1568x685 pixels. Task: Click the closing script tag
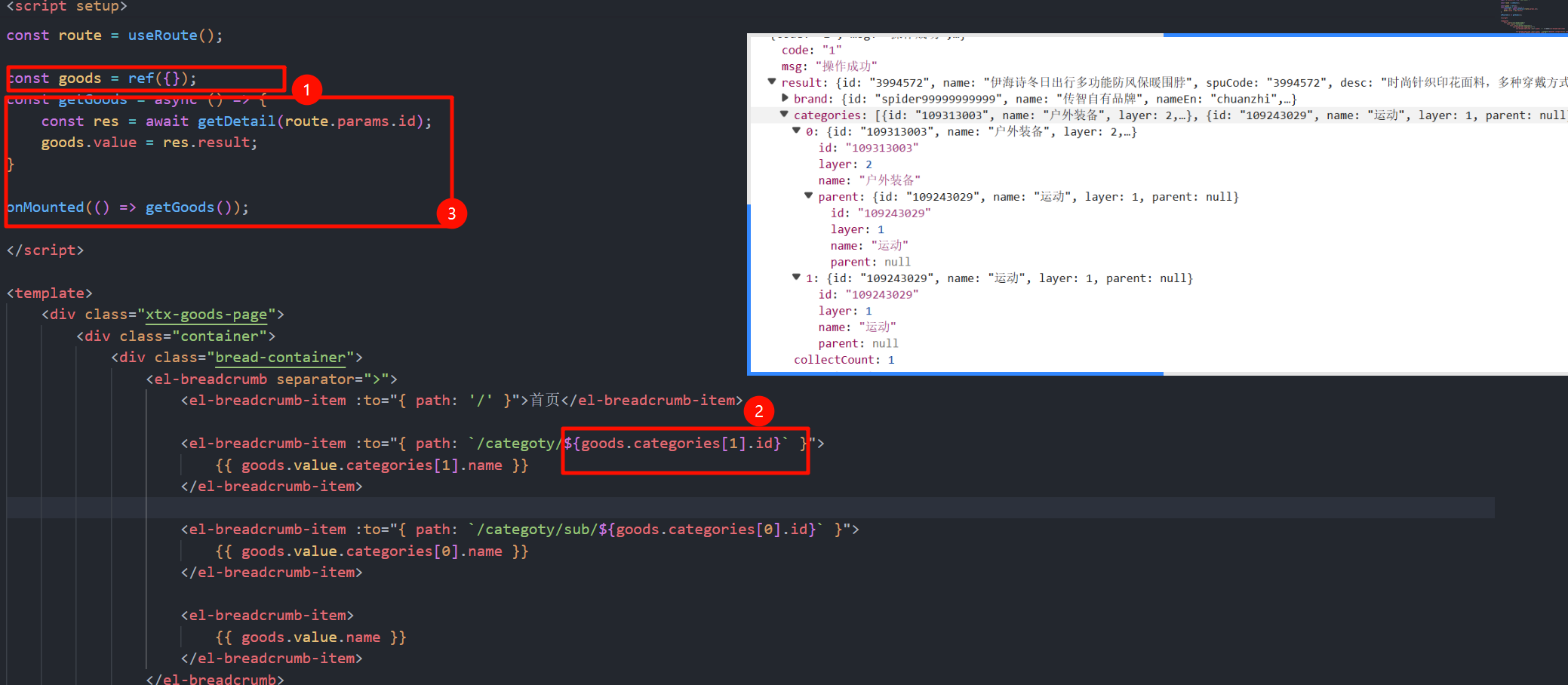click(x=45, y=250)
